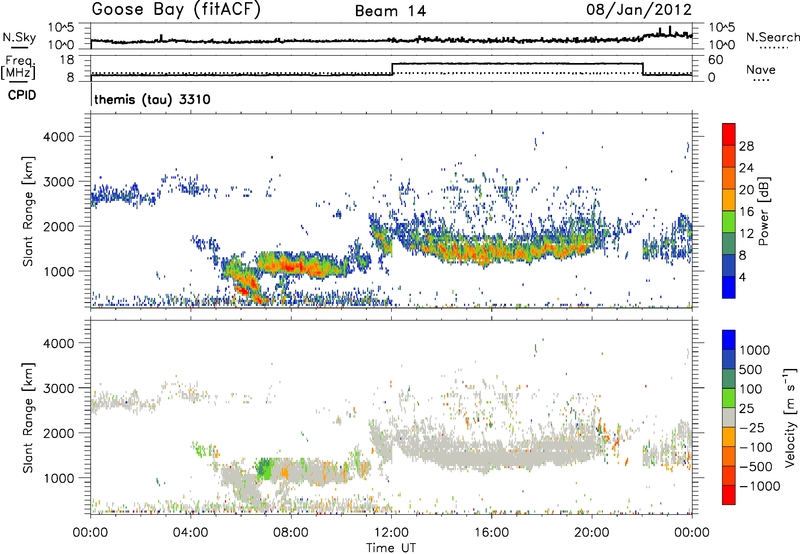Click the 'Goose Bay (fitACF)' plot title

click(x=176, y=10)
